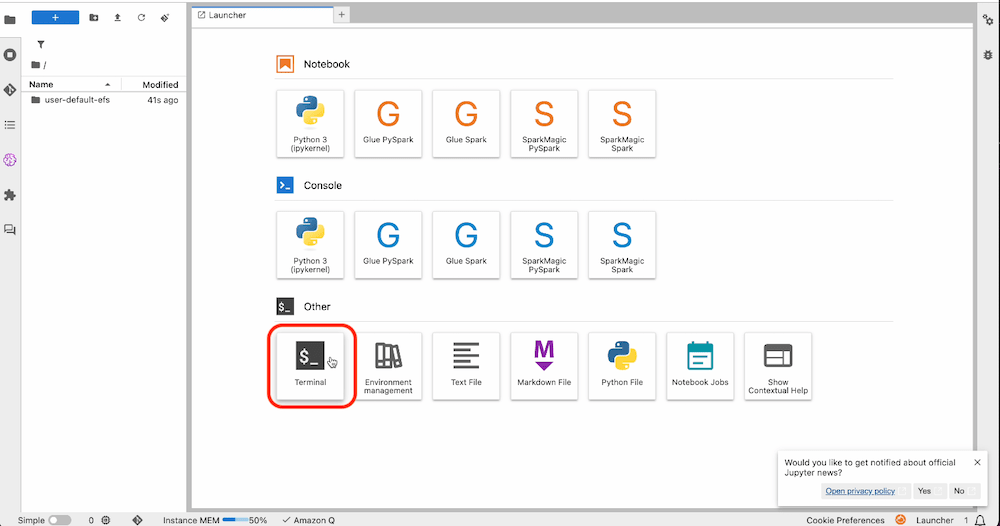Click Amazon Q status bar item

(x=309, y=520)
